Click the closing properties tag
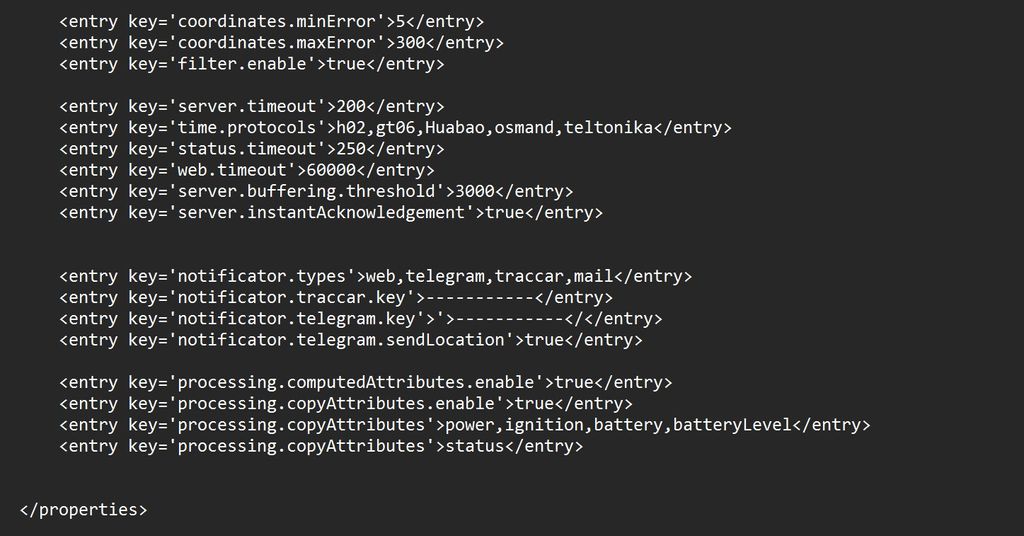Image resolution: width=1024 pixels, height=536 pixels. 84,510
